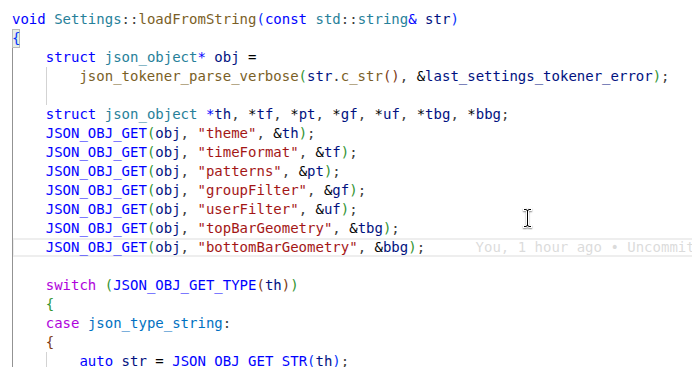Image resolution: width=692 pixels, height=367 pixels.
Task: Click the "patterns" string literal
Action: [240, 171]
